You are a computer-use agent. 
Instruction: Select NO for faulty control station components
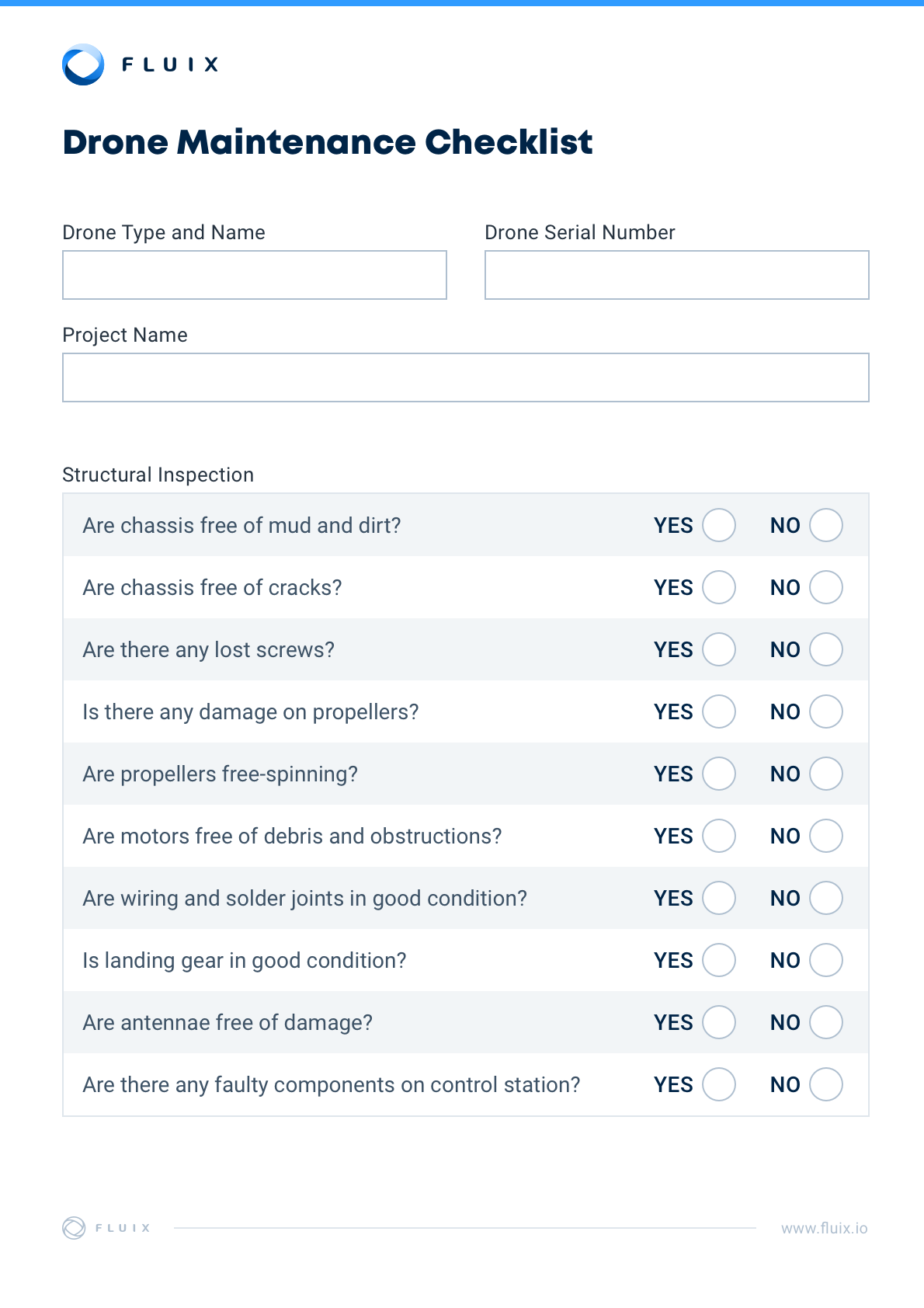(825, 1084)
